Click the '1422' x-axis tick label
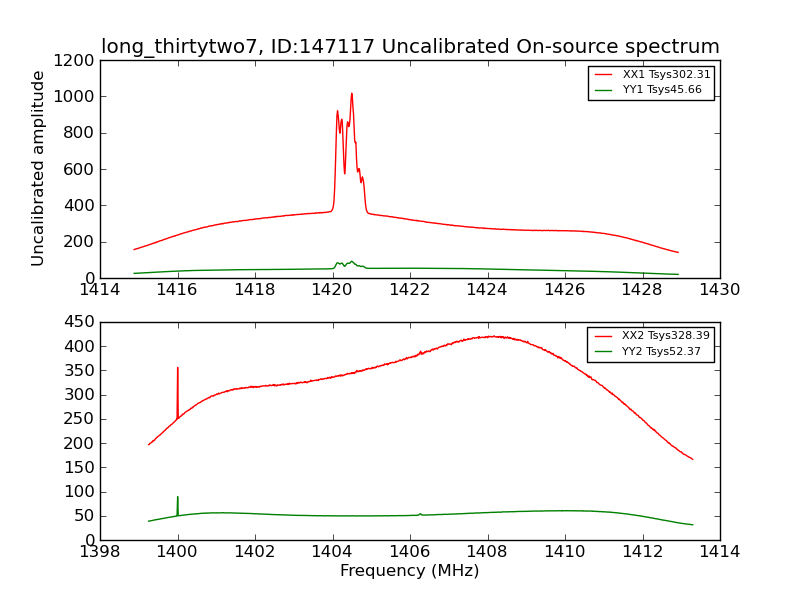The width and height of the screenshot is (800, 600). 410,290
